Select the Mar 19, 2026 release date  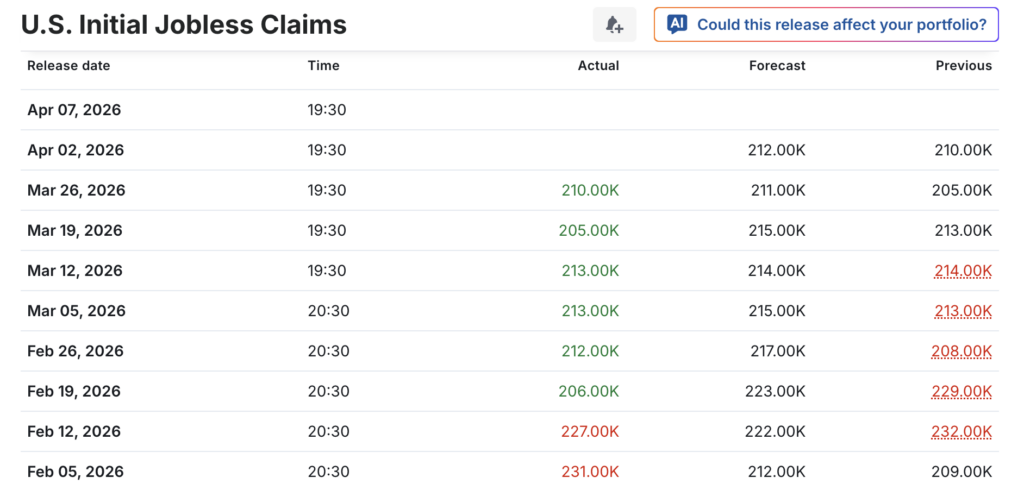(x=74, y=231)
